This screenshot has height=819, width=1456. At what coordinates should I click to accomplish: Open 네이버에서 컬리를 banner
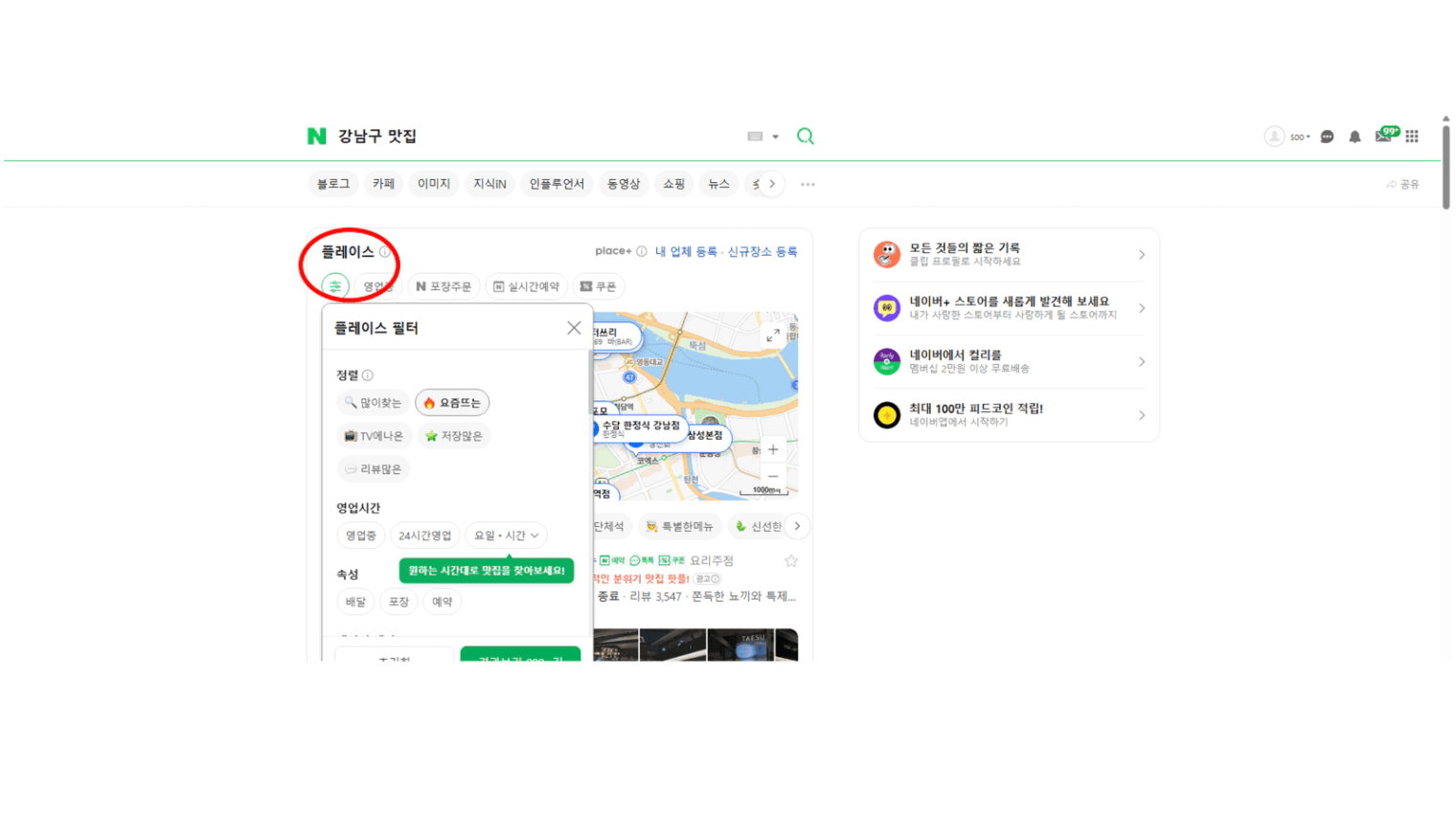pyautogui.click(x=1009, y=362)
